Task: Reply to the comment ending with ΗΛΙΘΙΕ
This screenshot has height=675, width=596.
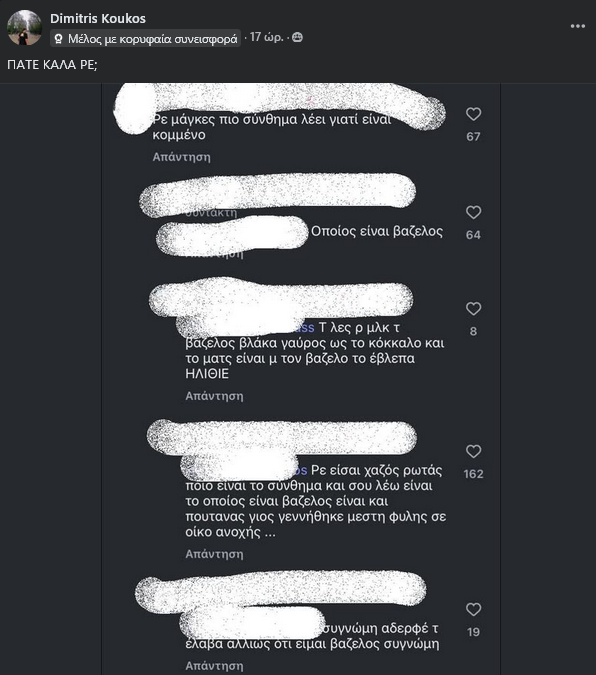Action: click(214, 396)
